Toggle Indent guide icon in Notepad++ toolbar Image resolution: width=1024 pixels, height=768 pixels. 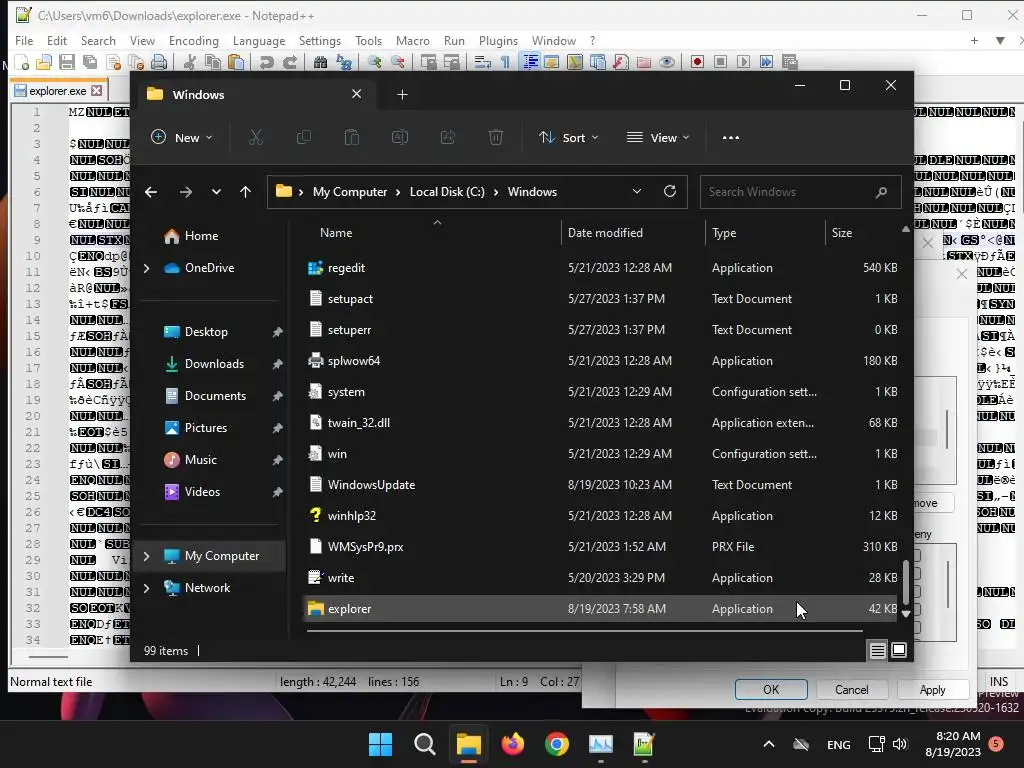point(530,62)
